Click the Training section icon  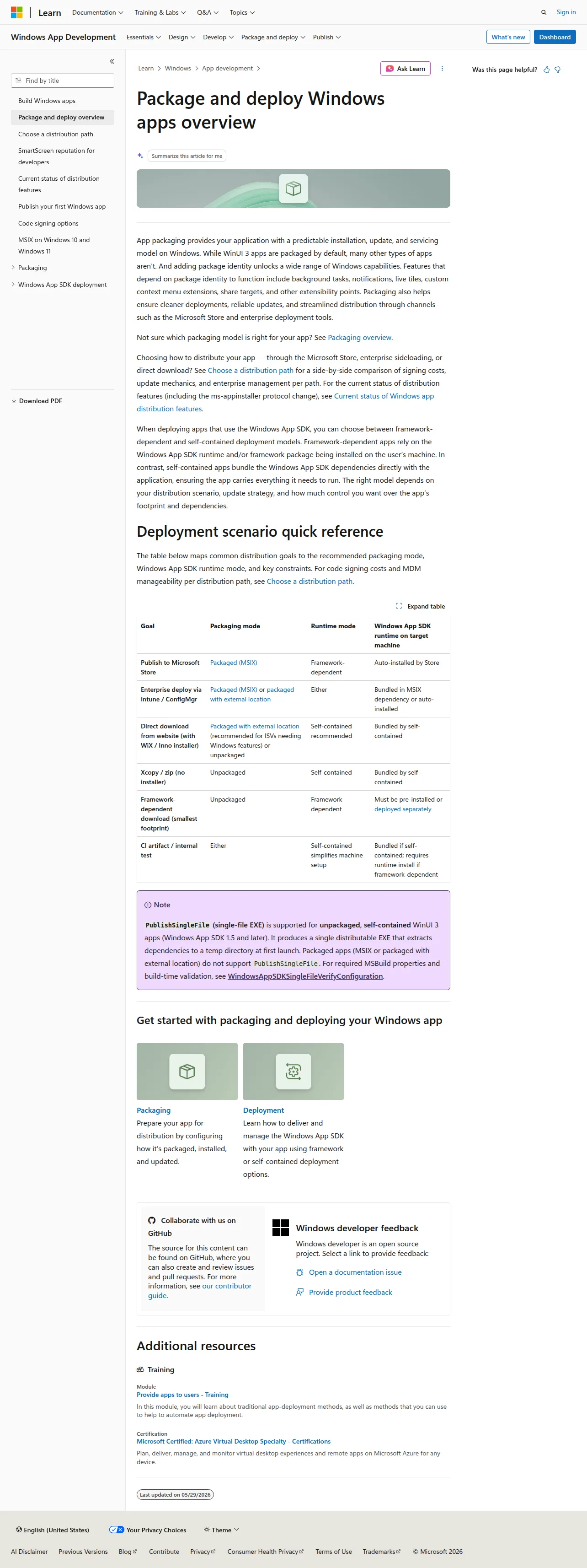pyautogui.click(x=140, y=1369)
